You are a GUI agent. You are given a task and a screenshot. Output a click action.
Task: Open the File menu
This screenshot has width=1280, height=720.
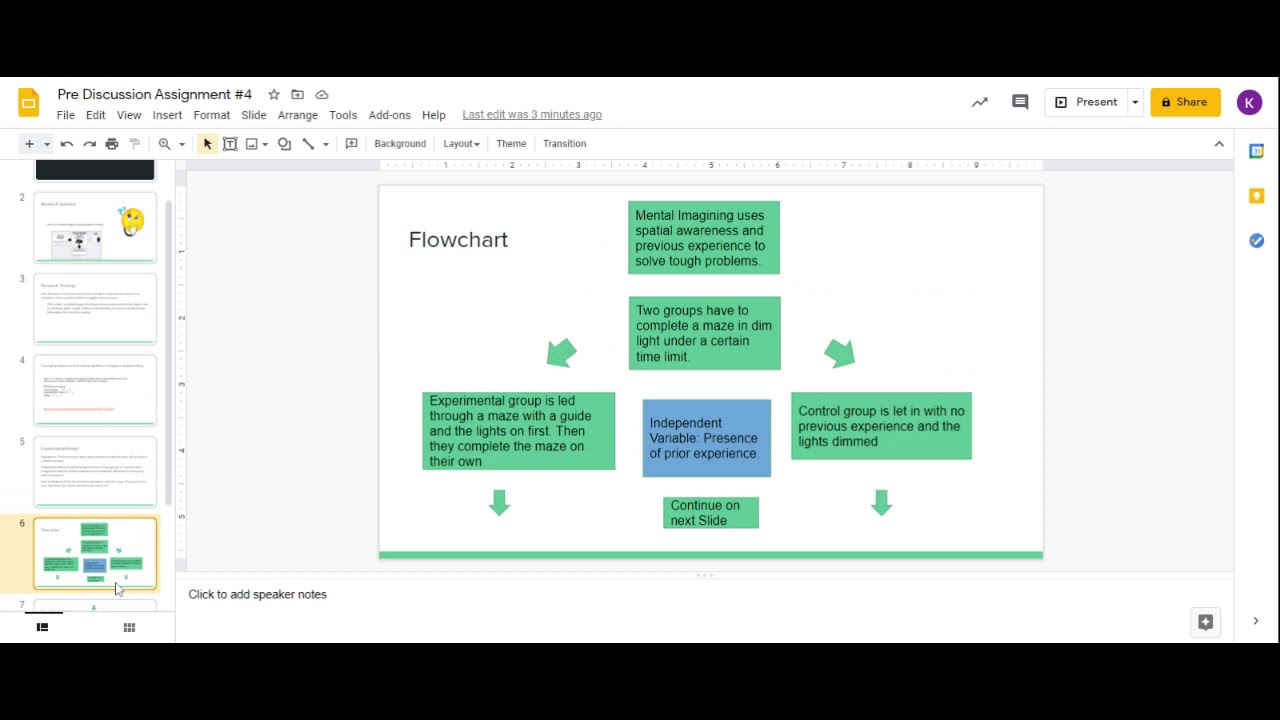[66, 115]
